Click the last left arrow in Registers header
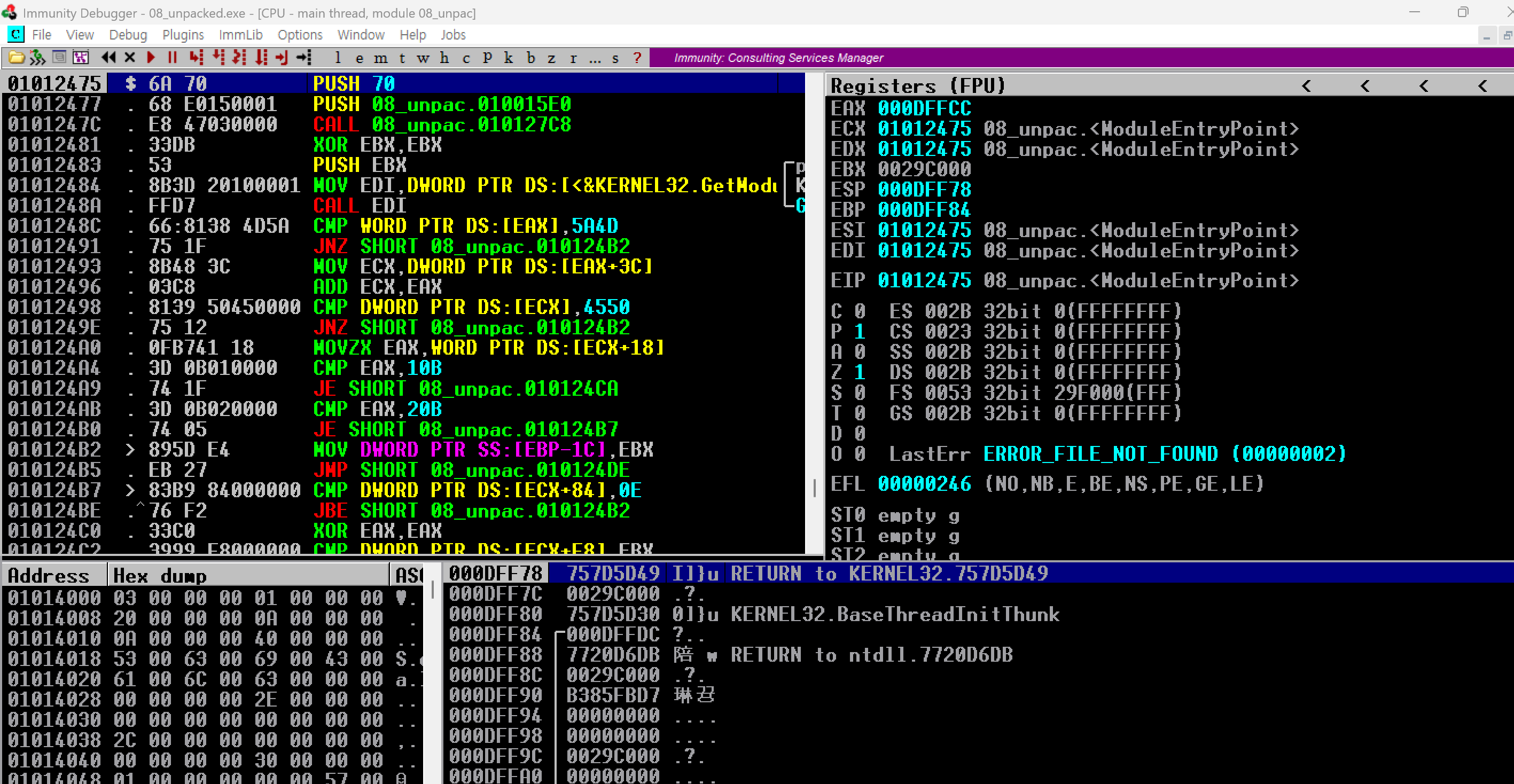 pyautogui.click(x=1482, y=86)
